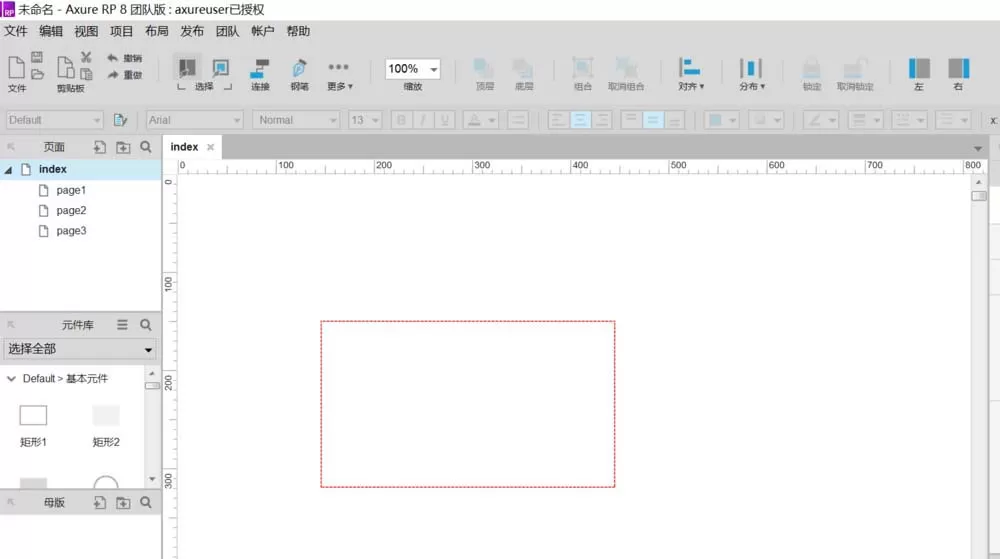Align text to top
Viewport: 1000px width, 559px height.
631,120
